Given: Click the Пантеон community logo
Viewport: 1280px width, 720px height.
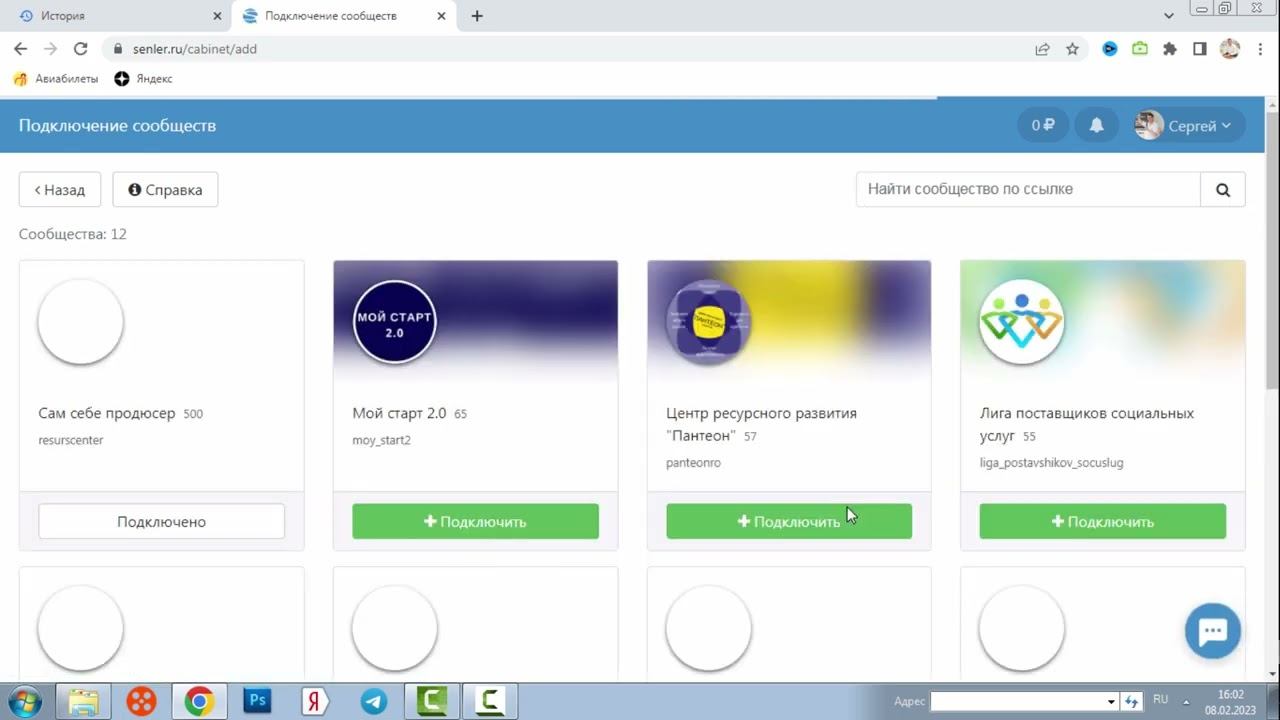Looking at the screenshot, I should 709,322.
